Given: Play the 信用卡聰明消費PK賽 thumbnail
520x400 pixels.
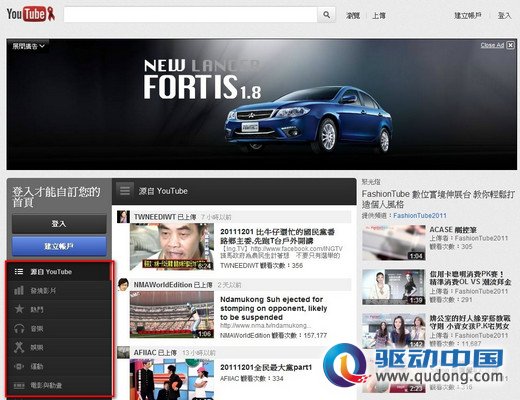Looking at the screenshot, I should pyautogui.click(x=394, y=287).
